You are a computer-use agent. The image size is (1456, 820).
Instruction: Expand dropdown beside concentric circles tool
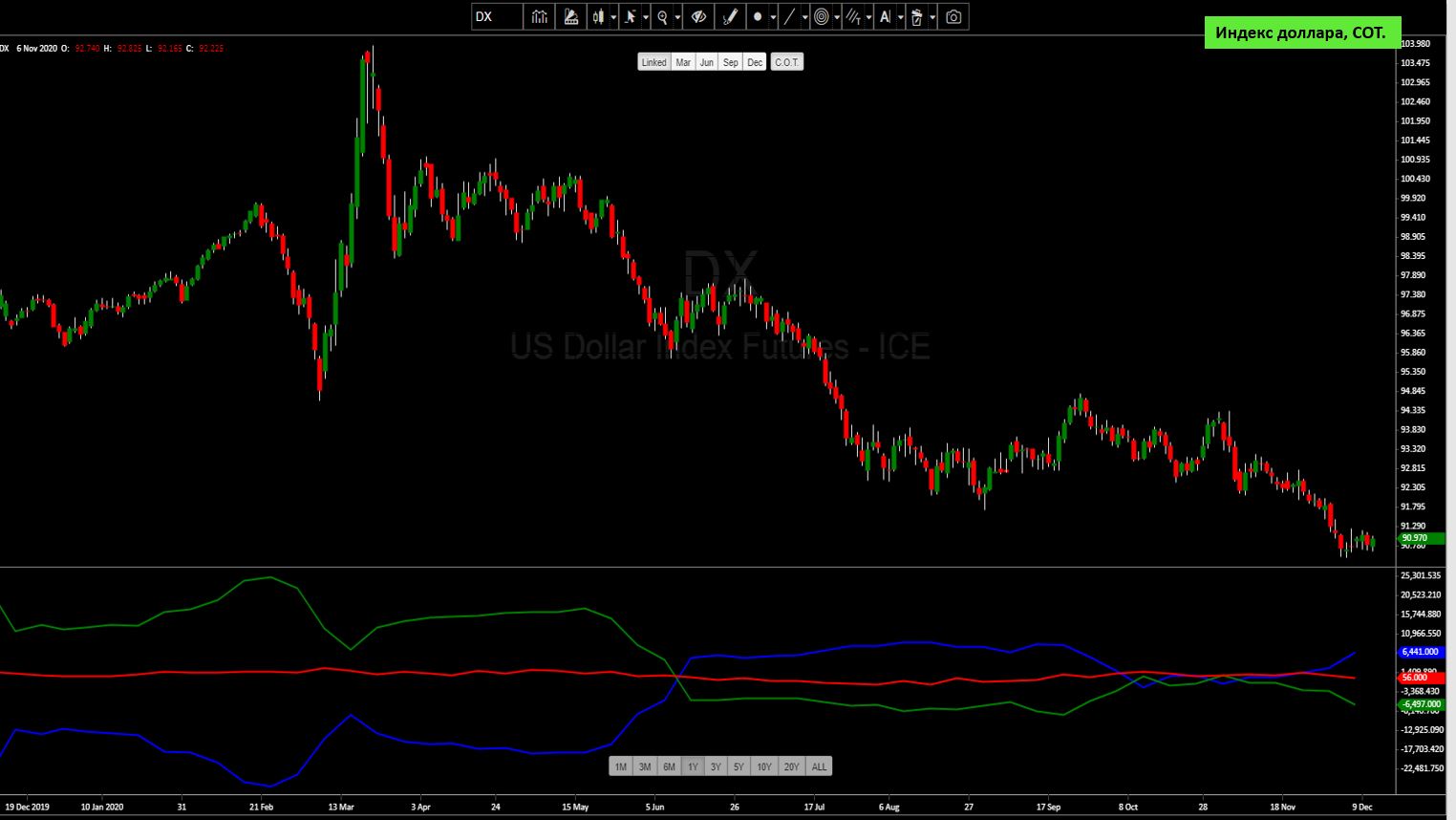tap(837, 17)
